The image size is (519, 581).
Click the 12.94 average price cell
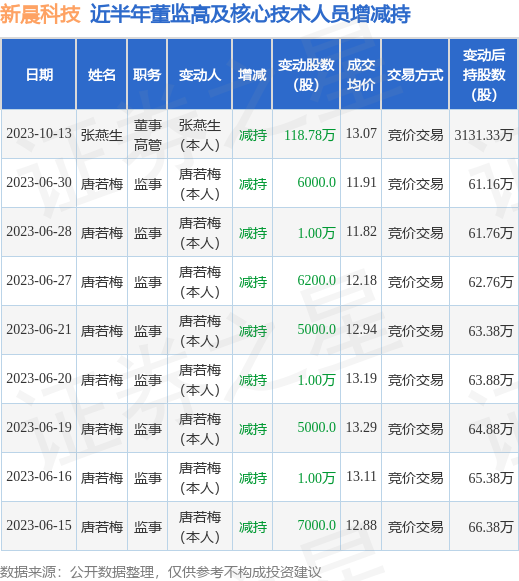click(x=361, y=329)
